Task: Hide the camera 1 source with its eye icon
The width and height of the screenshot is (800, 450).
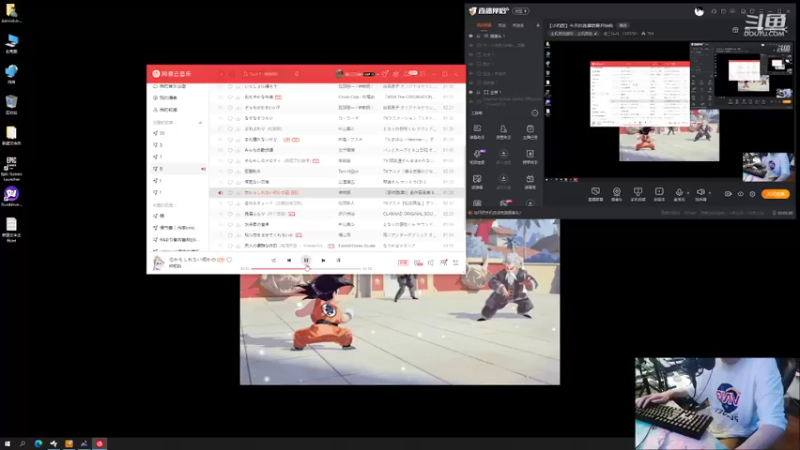Action: click(x=471, y=36)
